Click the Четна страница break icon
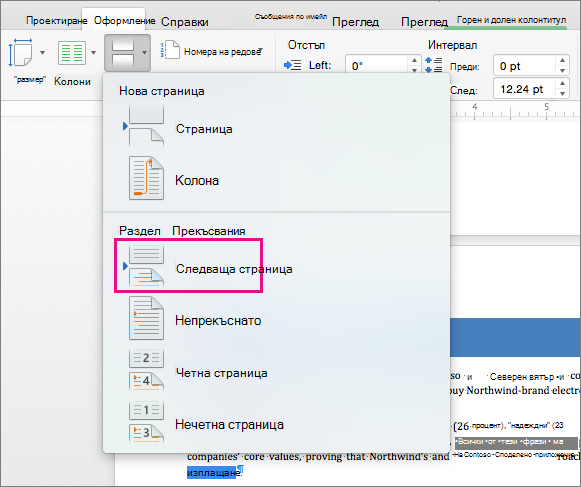Image resolution: width=581 pixels, height=487 pixels. coord(146,370)
